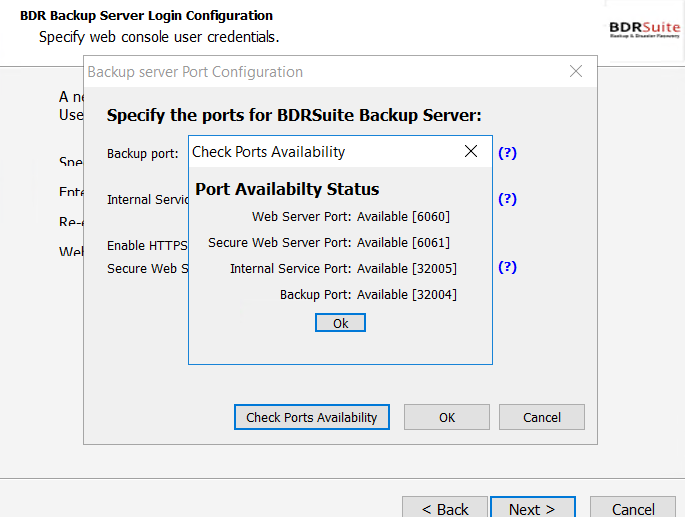Image resolution: width=685 pixels, height=517 pixels.
Task: Proceed with the Next button
Action: [x=533, y=508]
